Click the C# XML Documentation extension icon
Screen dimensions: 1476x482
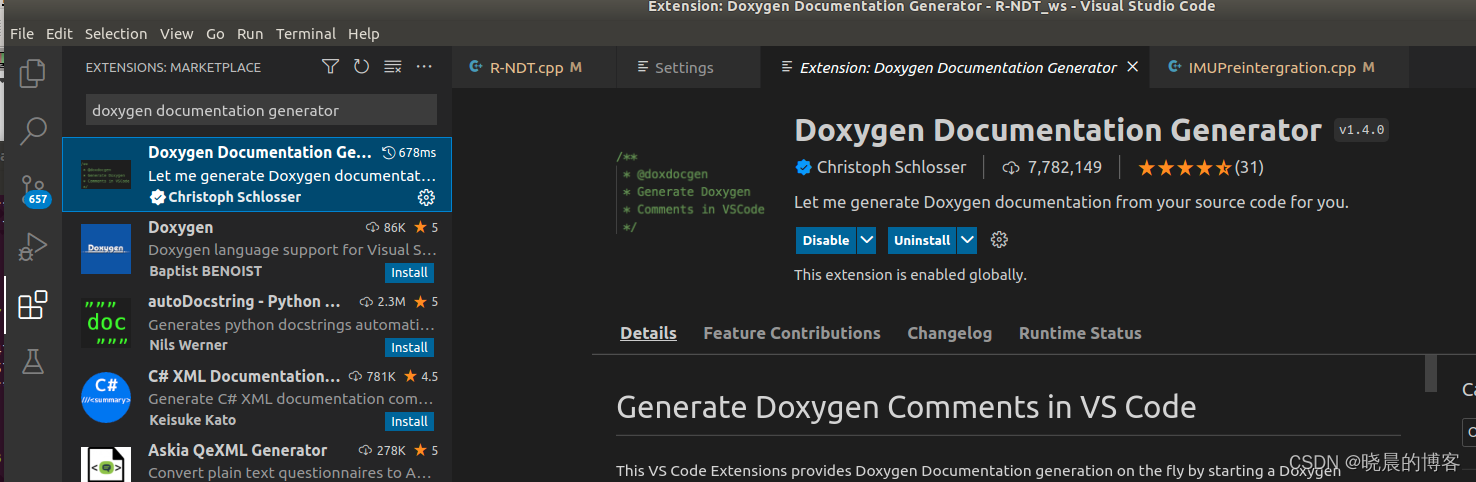coord(106,397)
